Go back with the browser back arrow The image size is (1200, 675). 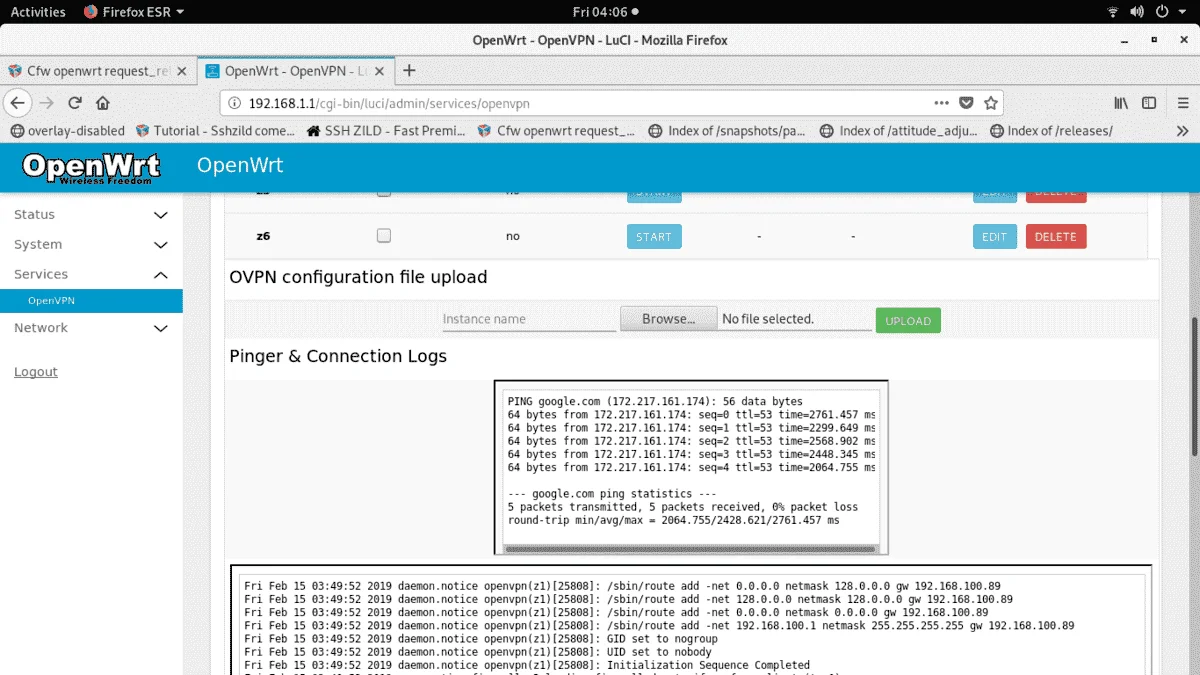(17, 103)
